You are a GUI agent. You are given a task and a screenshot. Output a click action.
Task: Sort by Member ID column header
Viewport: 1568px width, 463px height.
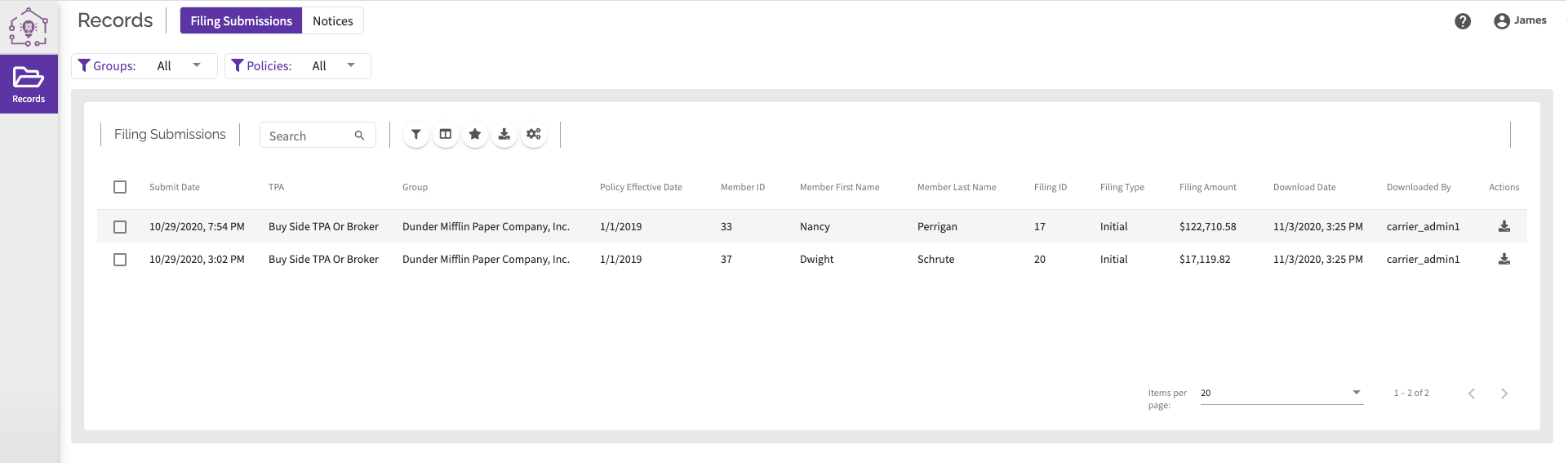[743, 187]
